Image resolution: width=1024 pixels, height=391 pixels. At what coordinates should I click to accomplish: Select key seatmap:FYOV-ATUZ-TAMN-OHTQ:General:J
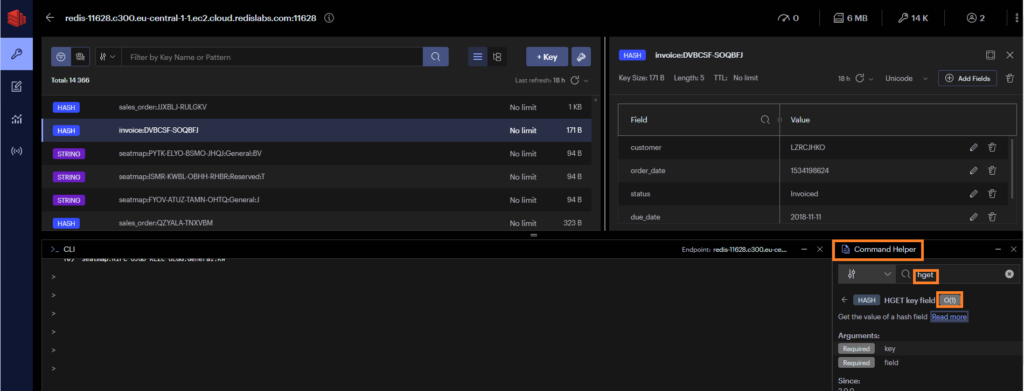(317, 200)
